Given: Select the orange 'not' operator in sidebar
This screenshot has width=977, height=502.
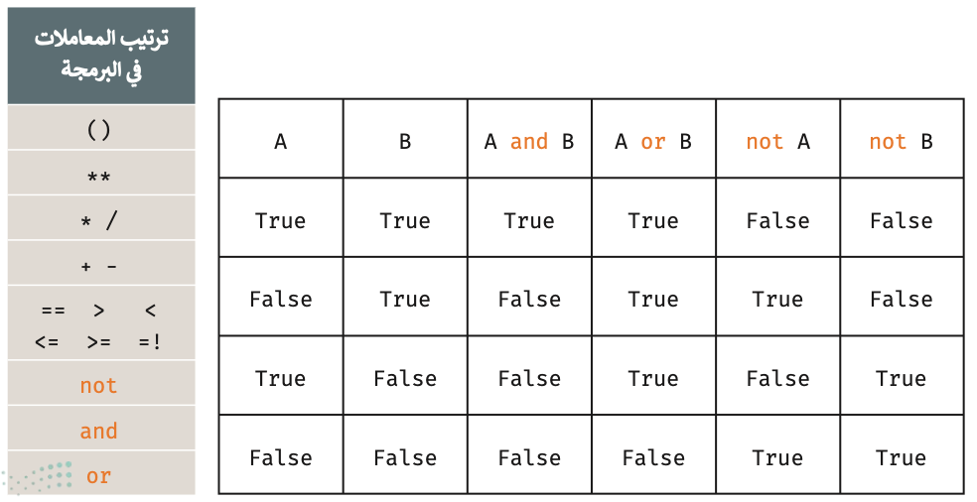Looking at the screenshot, I should tap(98, 386).
